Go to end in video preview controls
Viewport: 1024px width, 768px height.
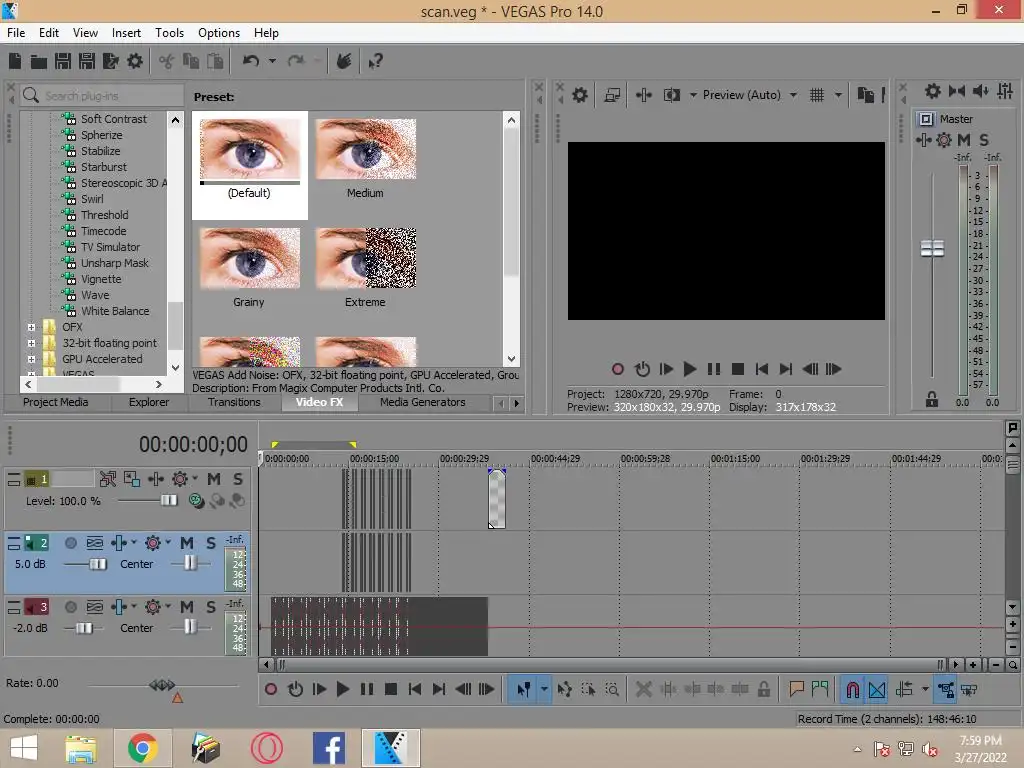(x=786, y=369)
